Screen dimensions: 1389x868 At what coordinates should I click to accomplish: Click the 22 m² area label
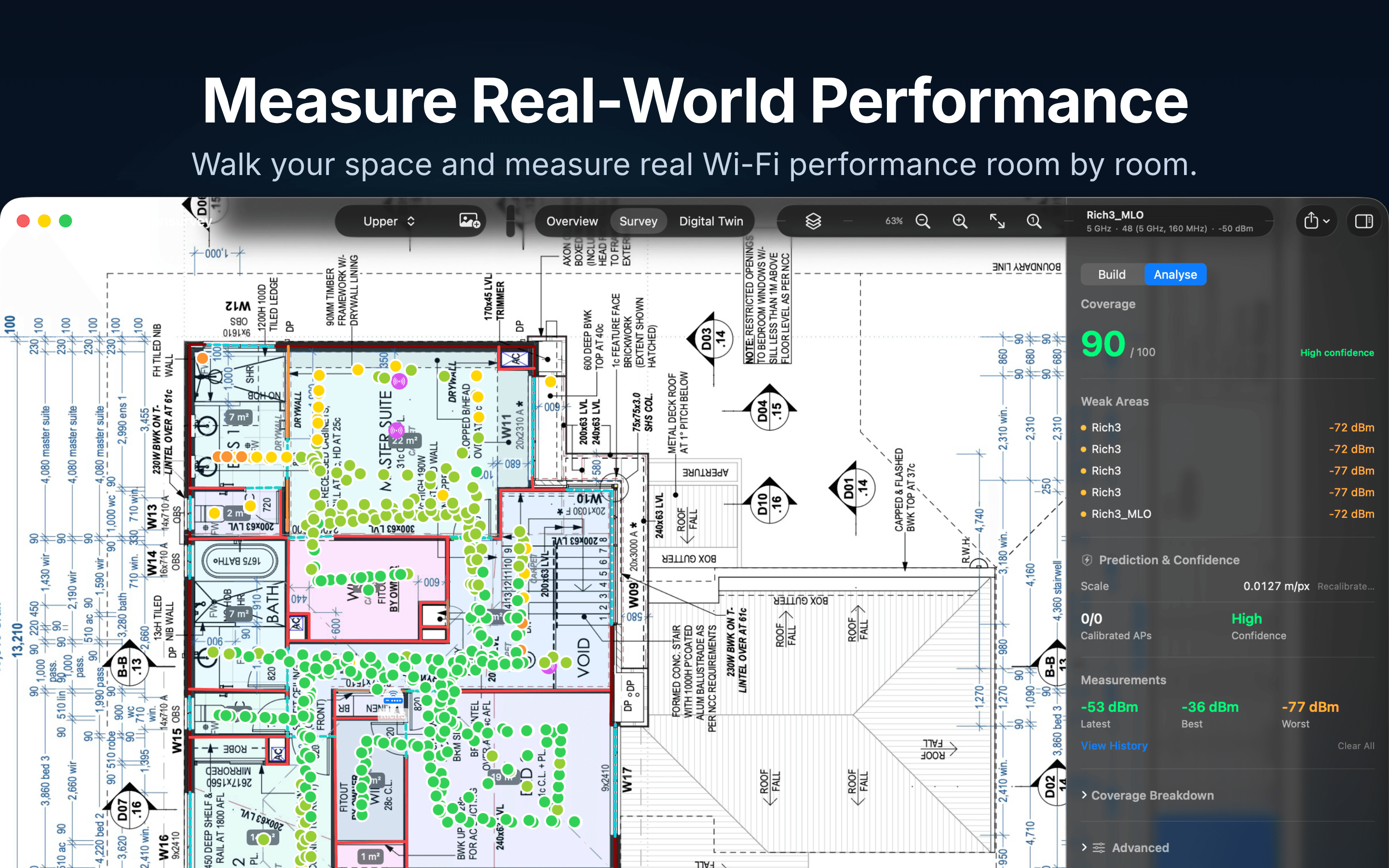[405, 441]
